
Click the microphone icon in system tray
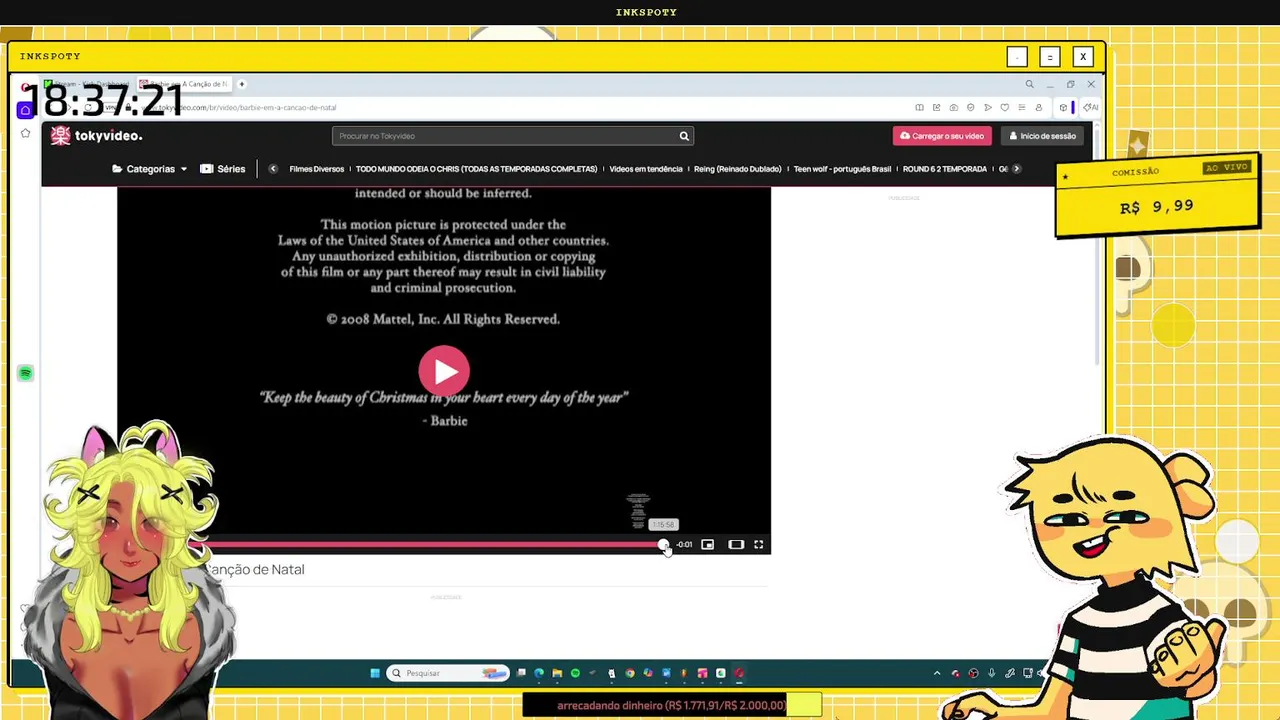click(992, 673)
